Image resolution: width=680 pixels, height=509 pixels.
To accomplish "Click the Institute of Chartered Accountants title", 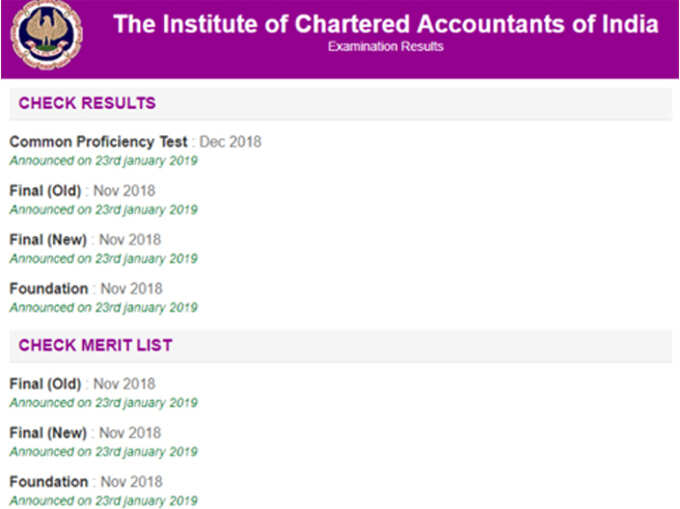I will [x=386, y=24].
